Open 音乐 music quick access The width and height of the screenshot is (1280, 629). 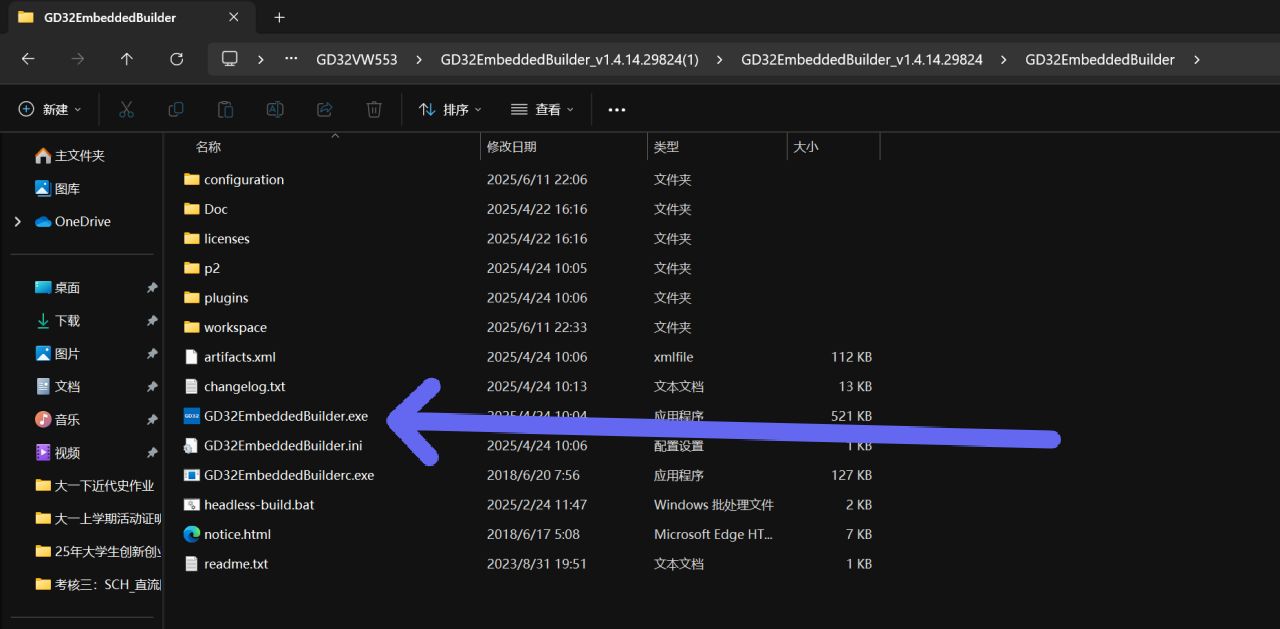click(x=58, y=419)
